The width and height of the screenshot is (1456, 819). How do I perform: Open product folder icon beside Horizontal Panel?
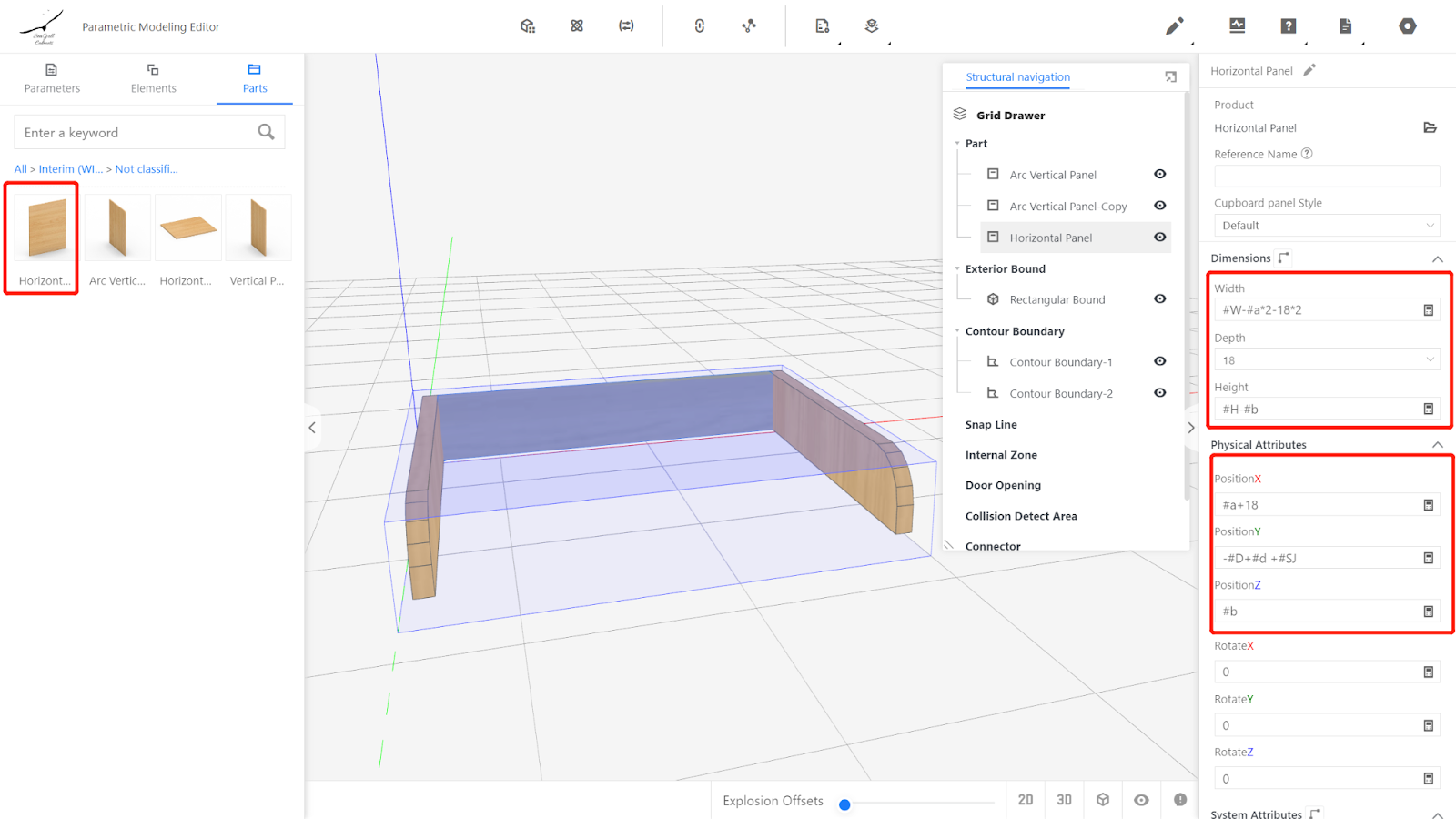coord(1430,127)
